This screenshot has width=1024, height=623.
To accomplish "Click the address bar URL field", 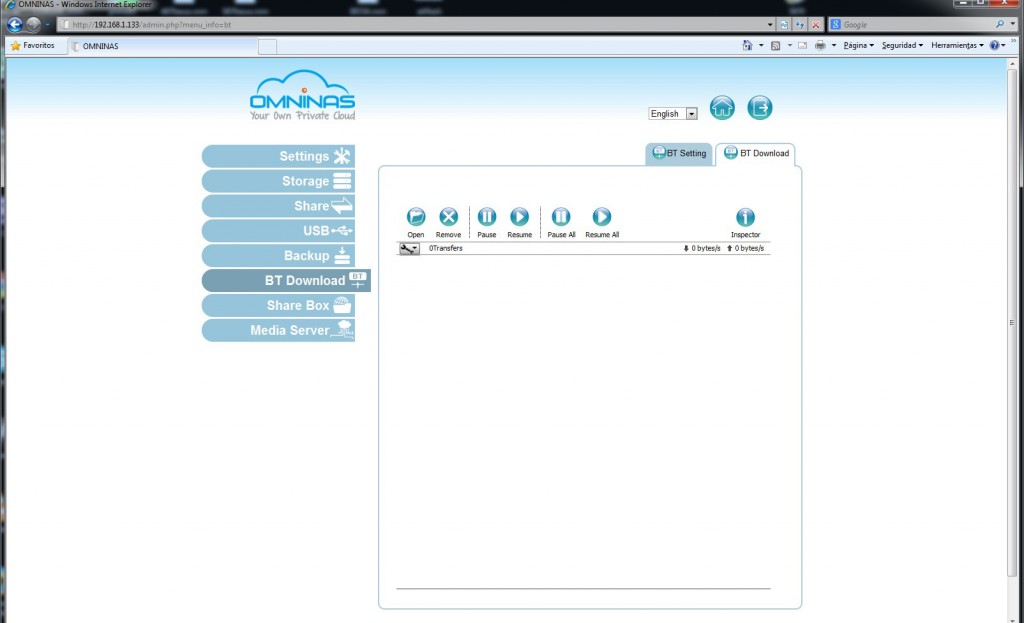I will (411, 25).
